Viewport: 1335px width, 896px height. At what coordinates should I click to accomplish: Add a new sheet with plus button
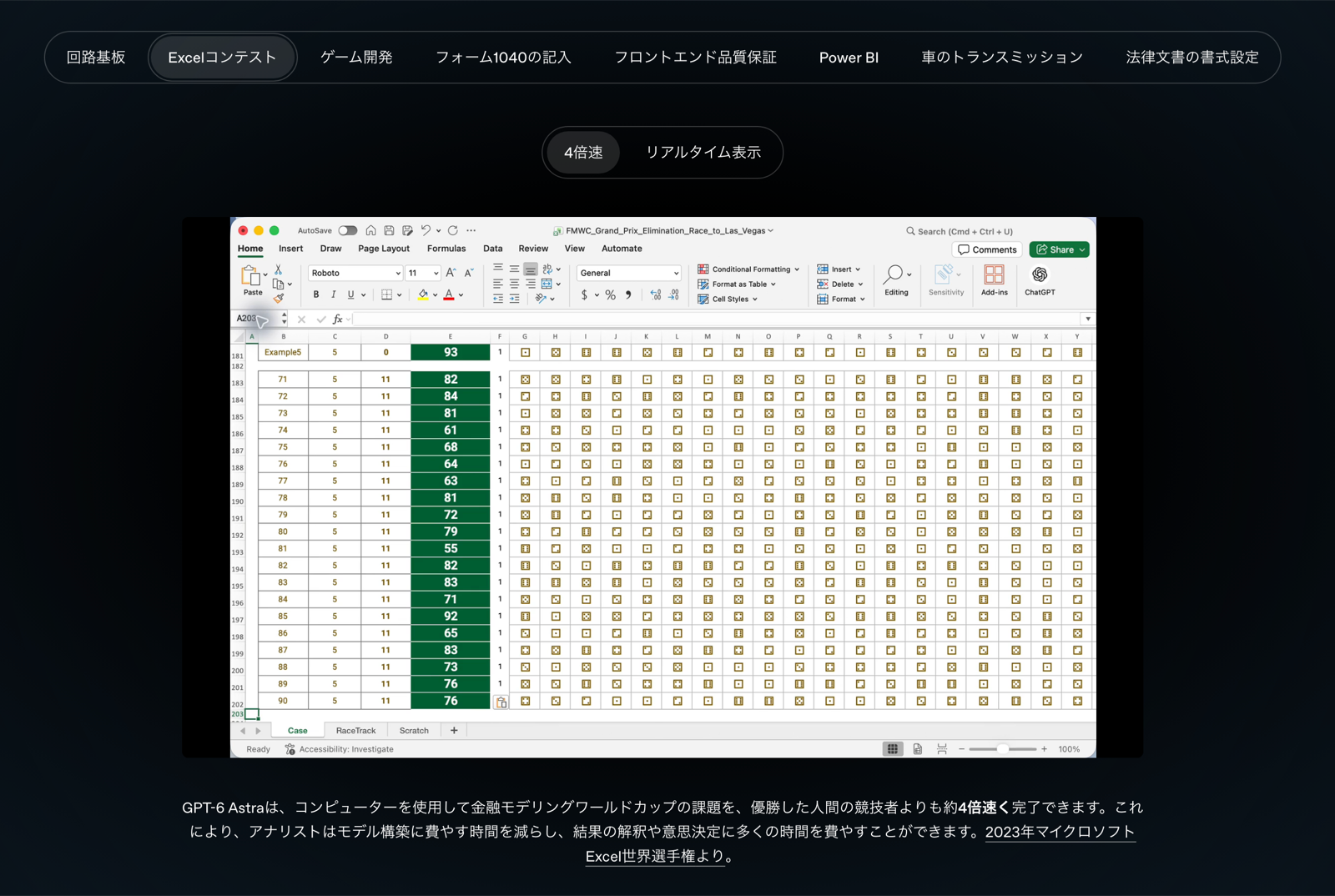[x=454, y=731]
